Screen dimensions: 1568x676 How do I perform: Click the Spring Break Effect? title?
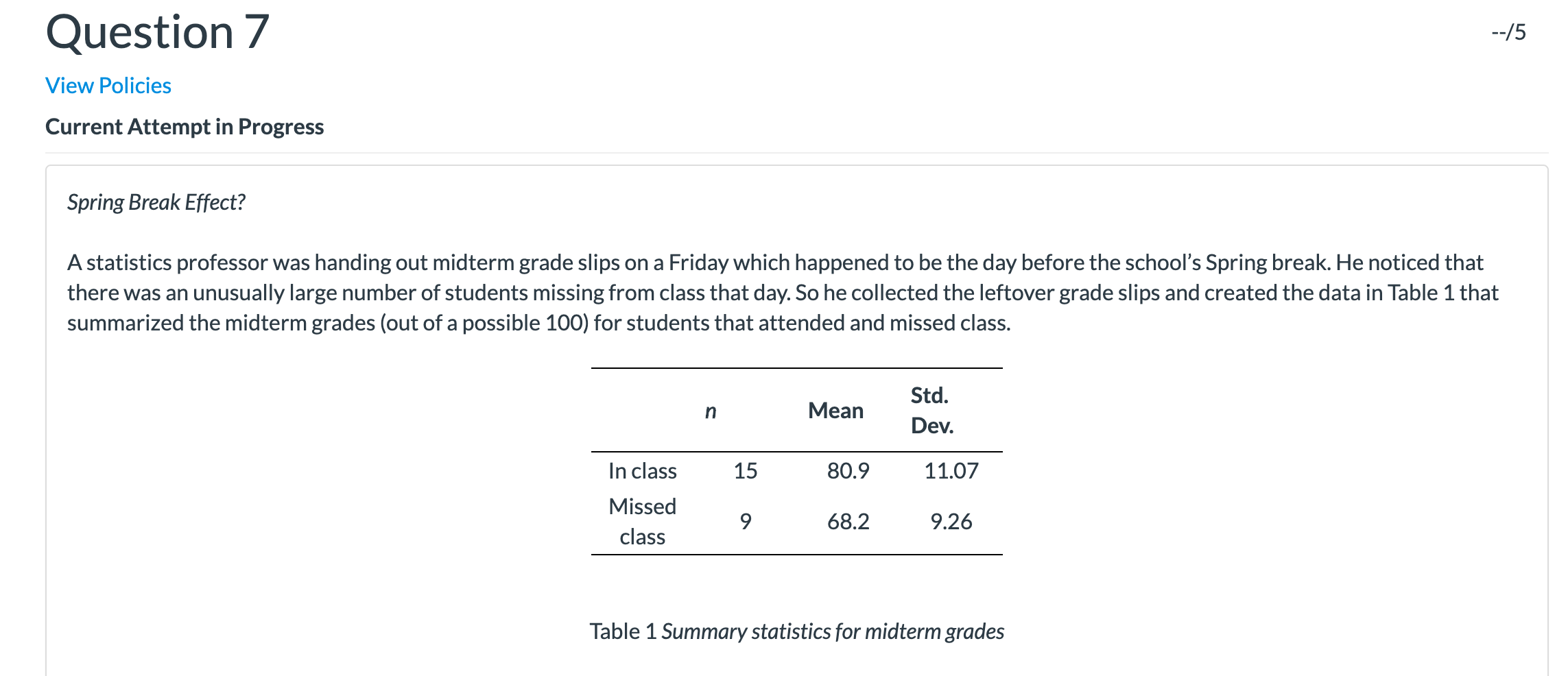[x=156, y=202]
